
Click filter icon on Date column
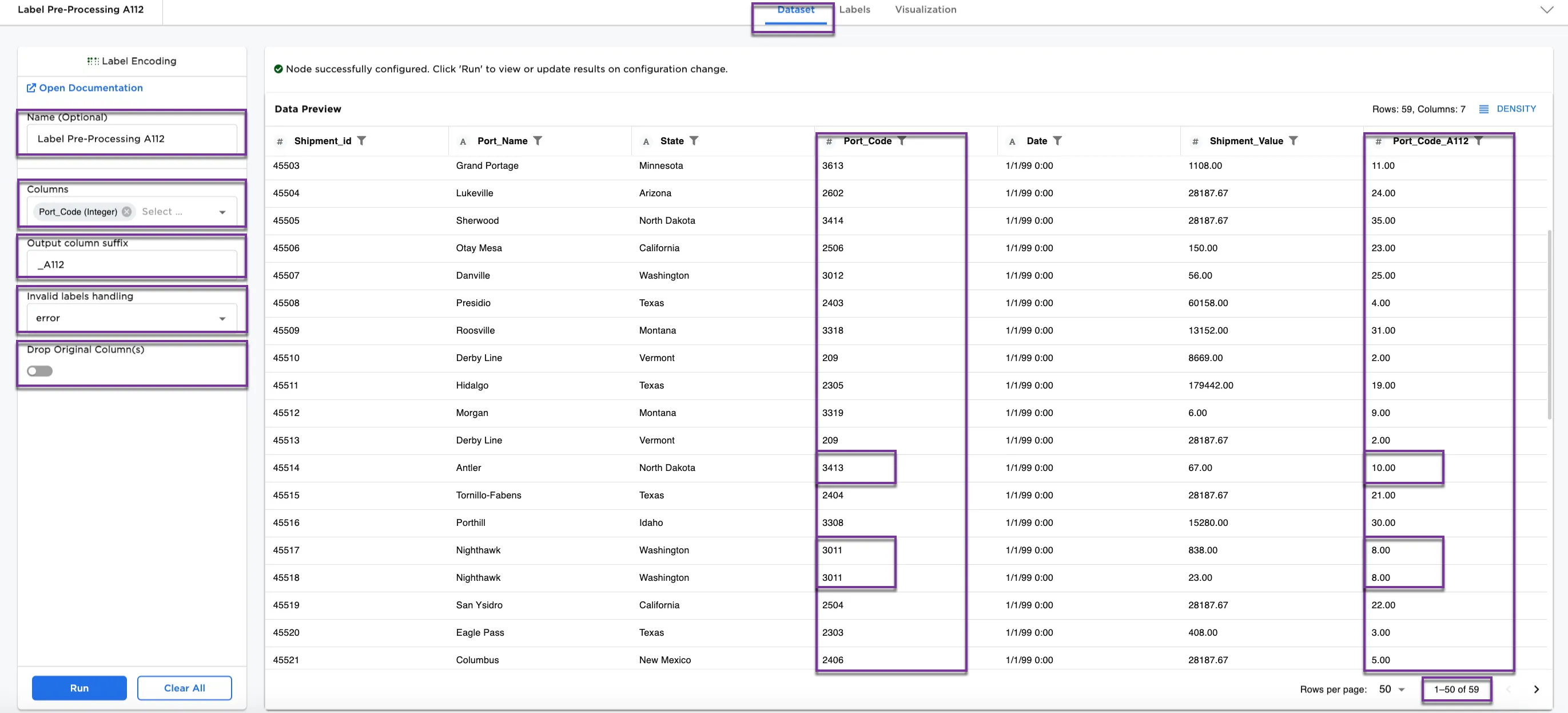tap(1057, 141)
